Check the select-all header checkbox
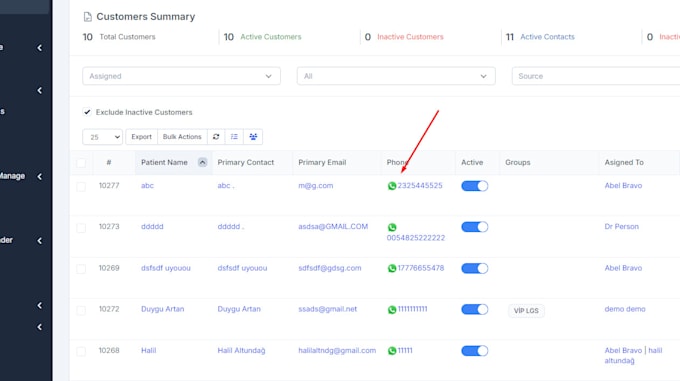This screenshot has height=381, width=680. pyautogui.click(x=81, y=163)
